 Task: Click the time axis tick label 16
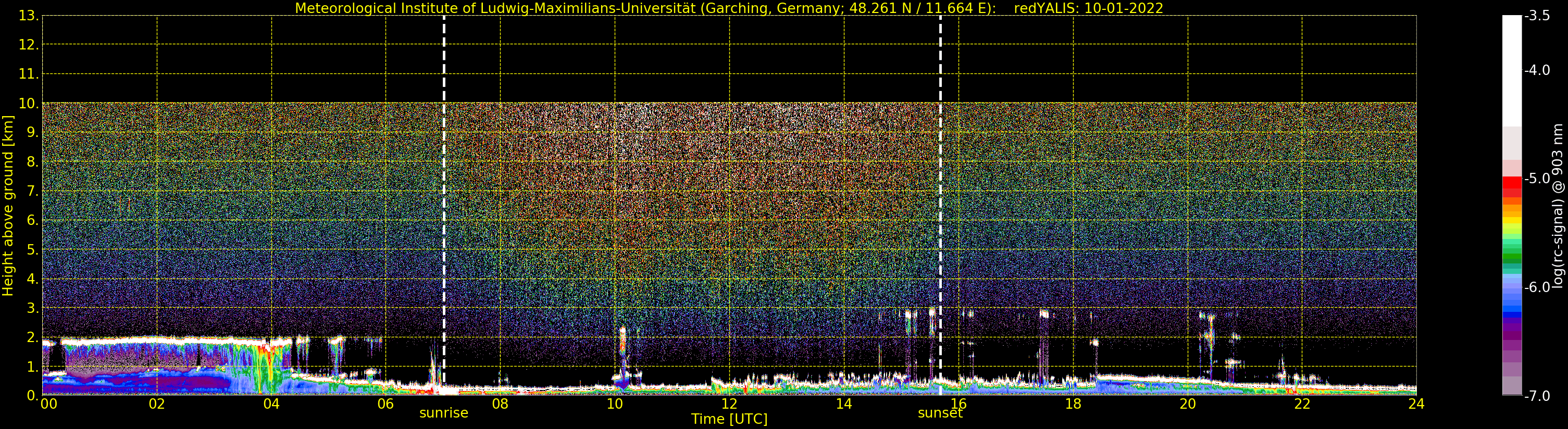959,404
